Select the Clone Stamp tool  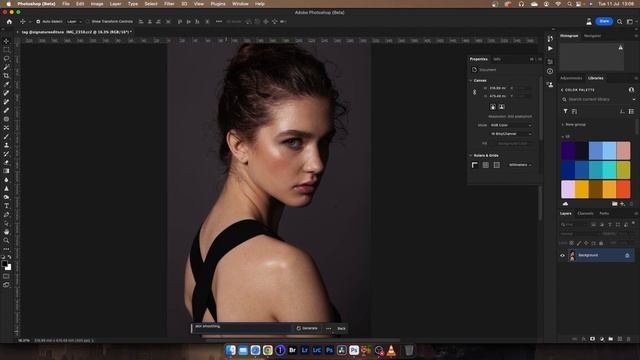click(x=6, y=145)
